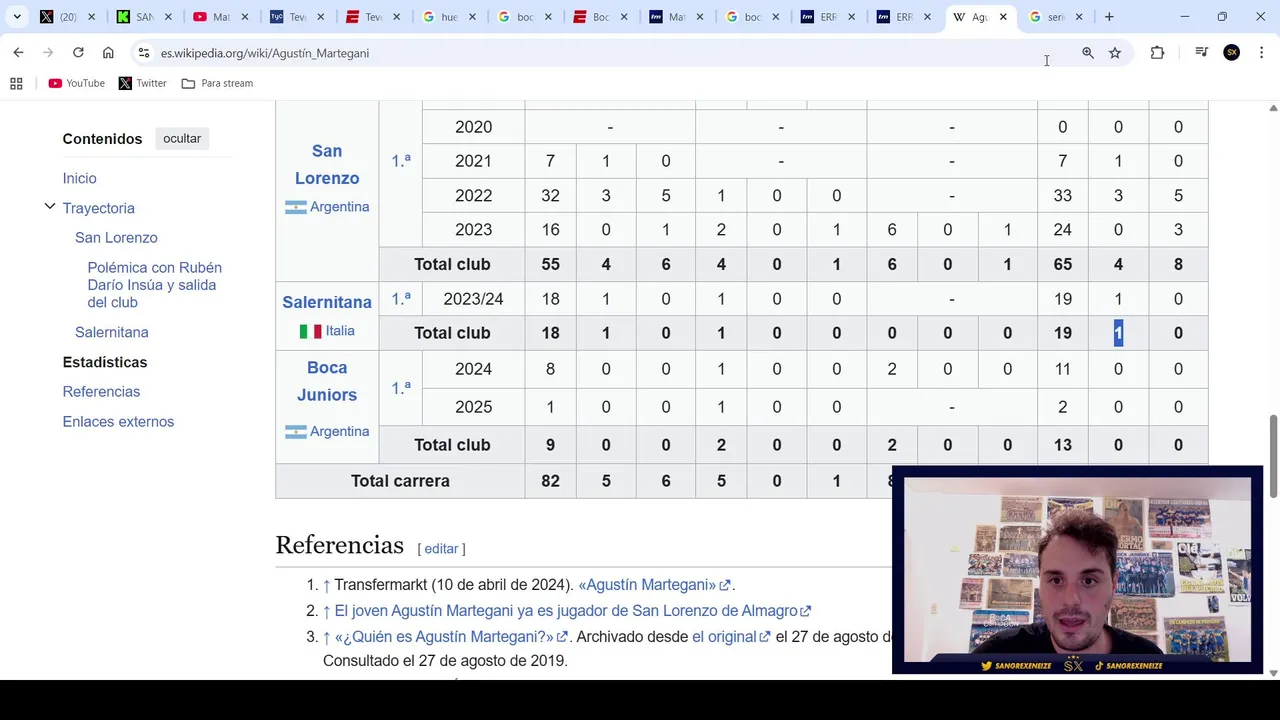Open the Extensions puzzle menu
This screenshot has width=1280, height=720.
pos(1157,53)
